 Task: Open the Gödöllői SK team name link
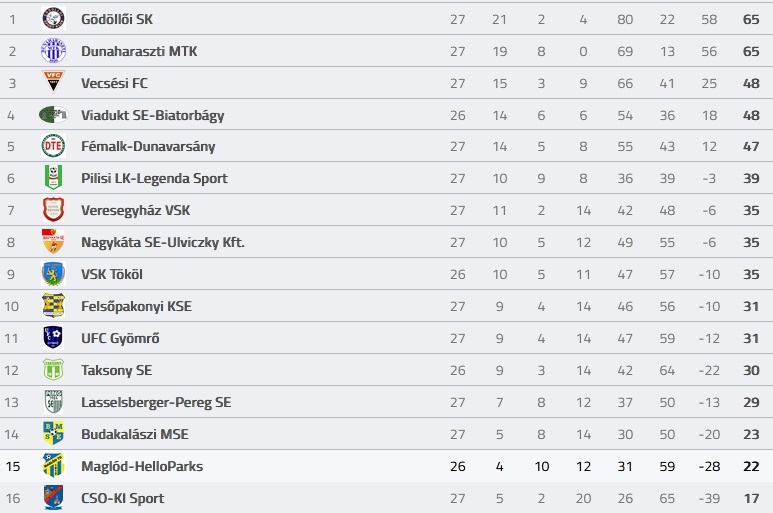tap(117, 19)
